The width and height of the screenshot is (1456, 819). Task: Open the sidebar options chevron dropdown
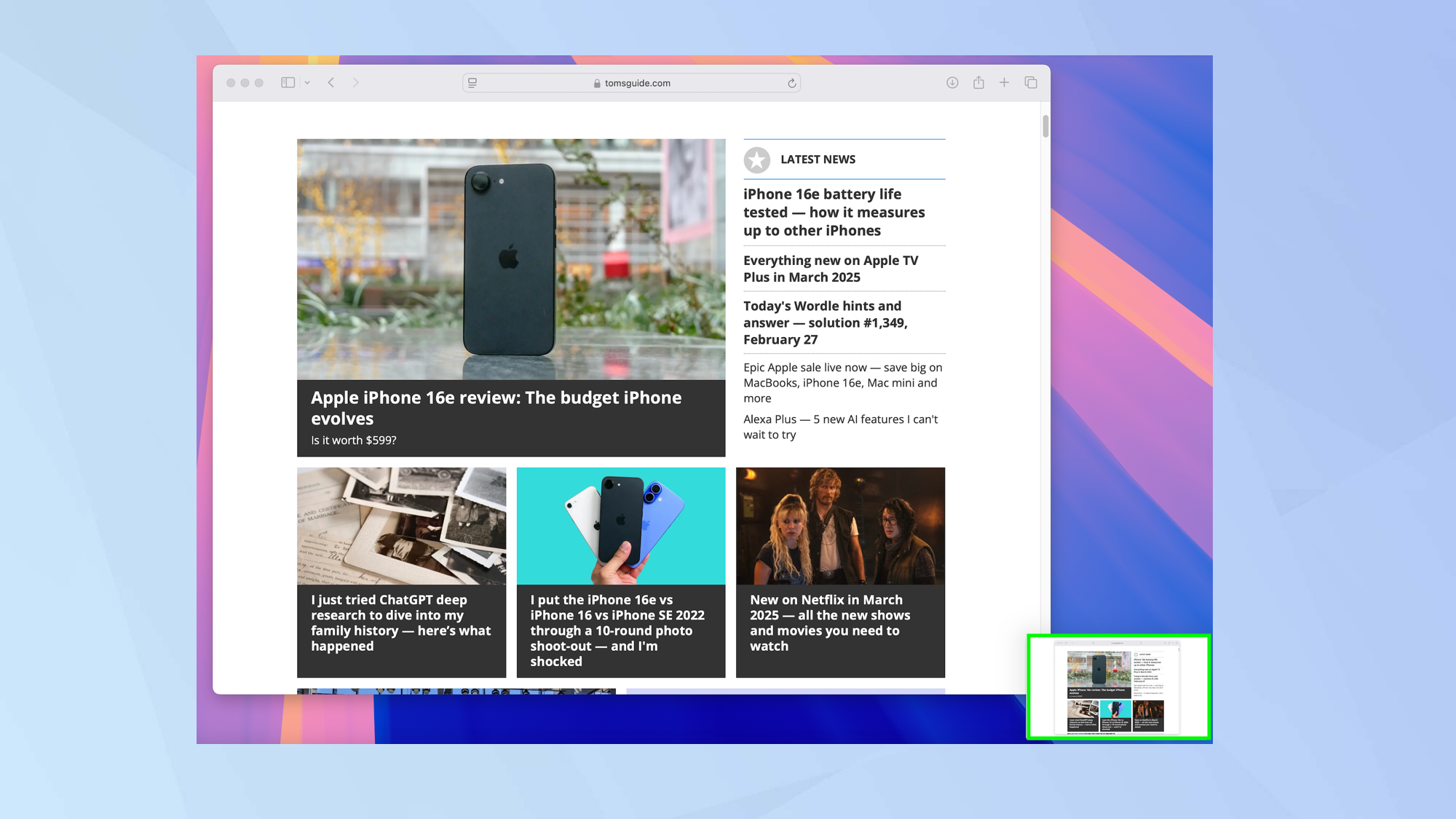306,82
